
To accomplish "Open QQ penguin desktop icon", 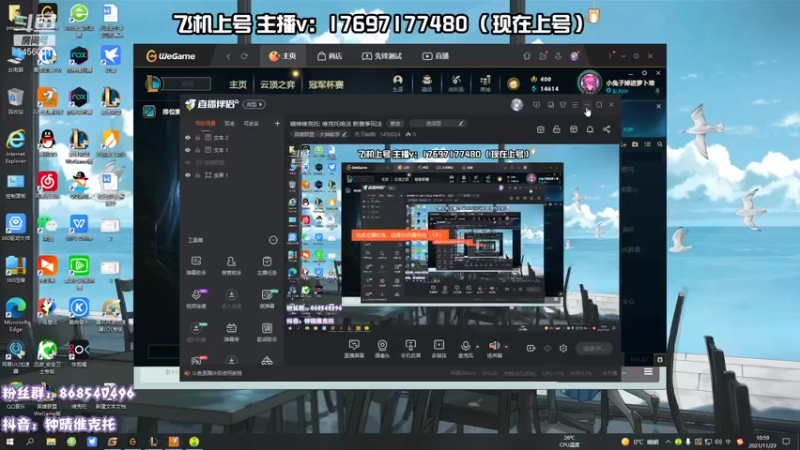I will (x=47, y=143).
